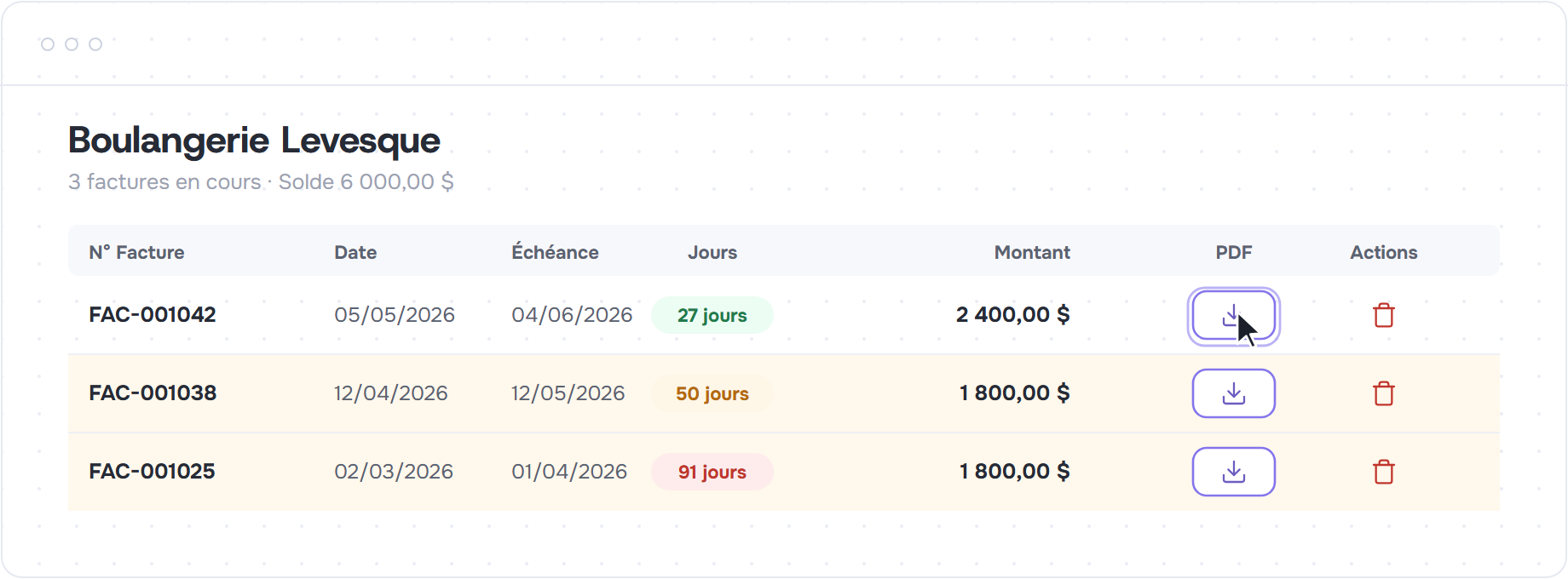Click the date 12/04/2026
The image size is (1568, 579).
391,393
